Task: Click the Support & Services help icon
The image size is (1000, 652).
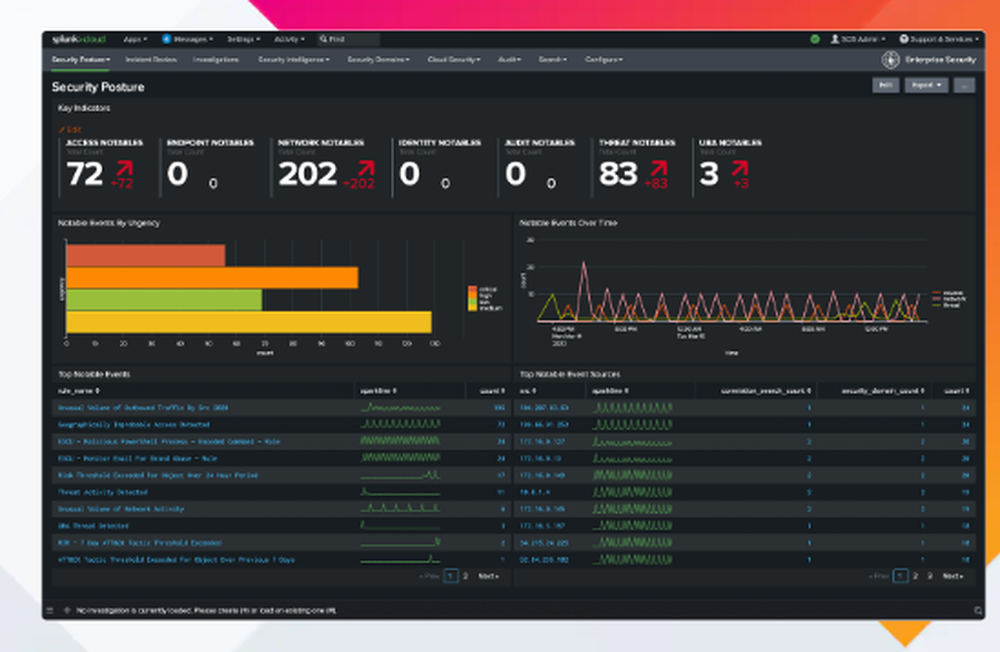Action: (904, 39)
